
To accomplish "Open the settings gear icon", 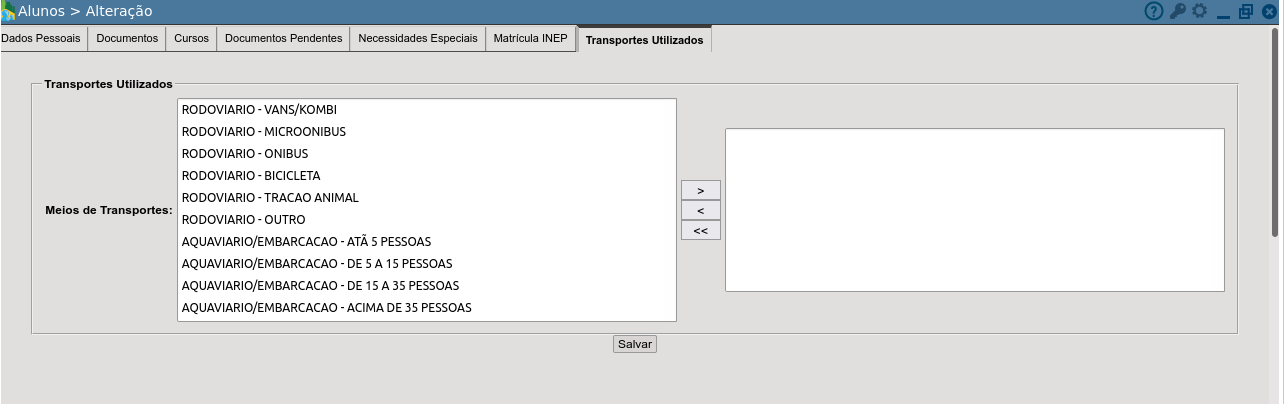I will pyautogui.click(x=1199, y=11).
